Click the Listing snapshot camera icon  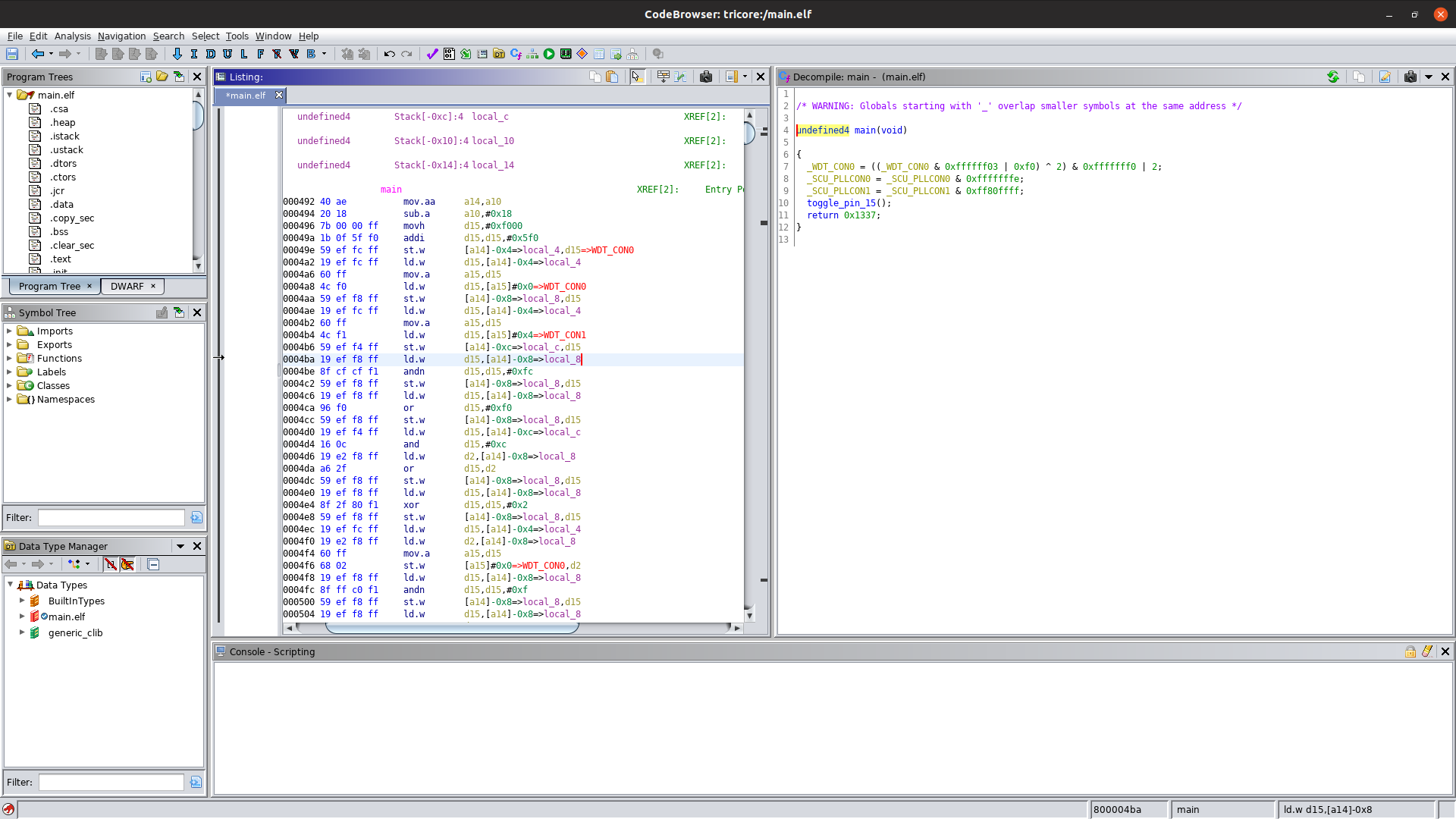[706, 77]
